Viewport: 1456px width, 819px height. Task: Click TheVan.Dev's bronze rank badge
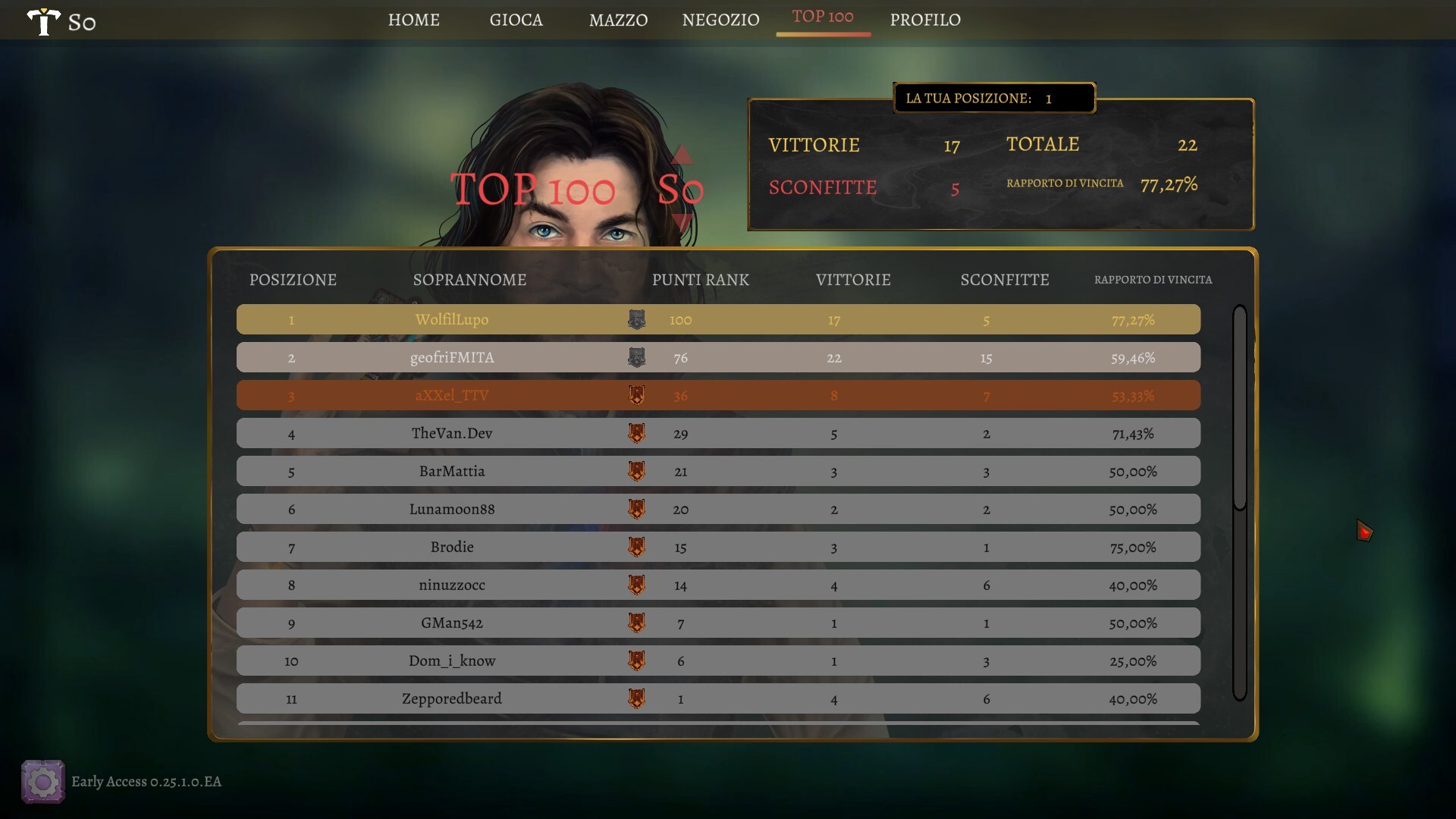(636, 433)
